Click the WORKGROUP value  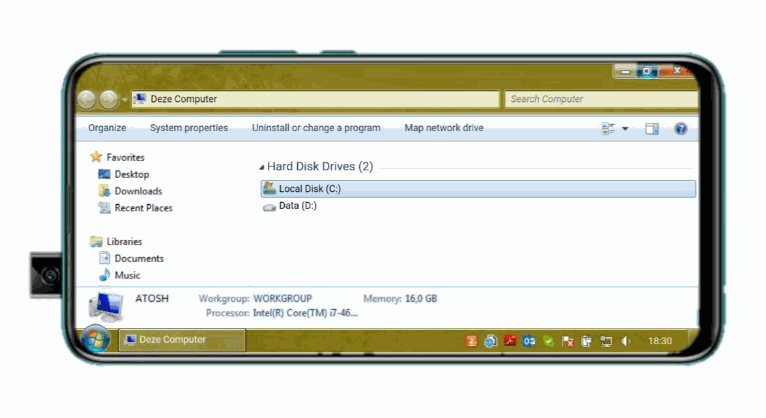(x=282, y=298)
